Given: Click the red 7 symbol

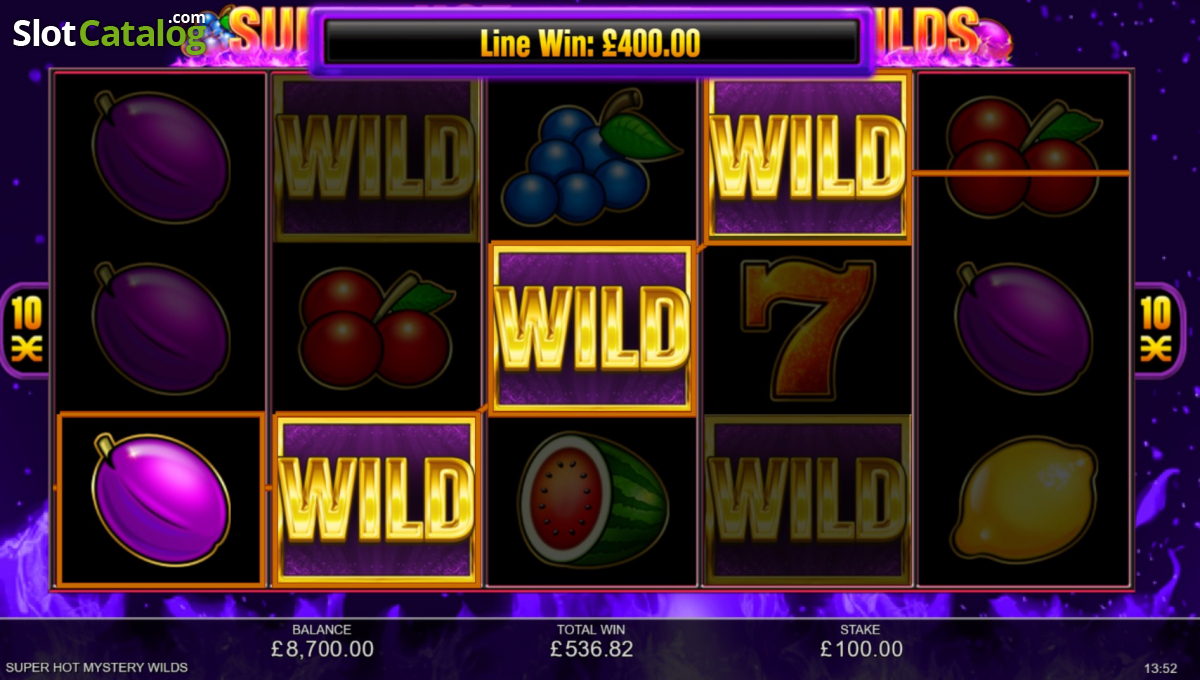Looking at the screenshot, I should coord(807,329).
